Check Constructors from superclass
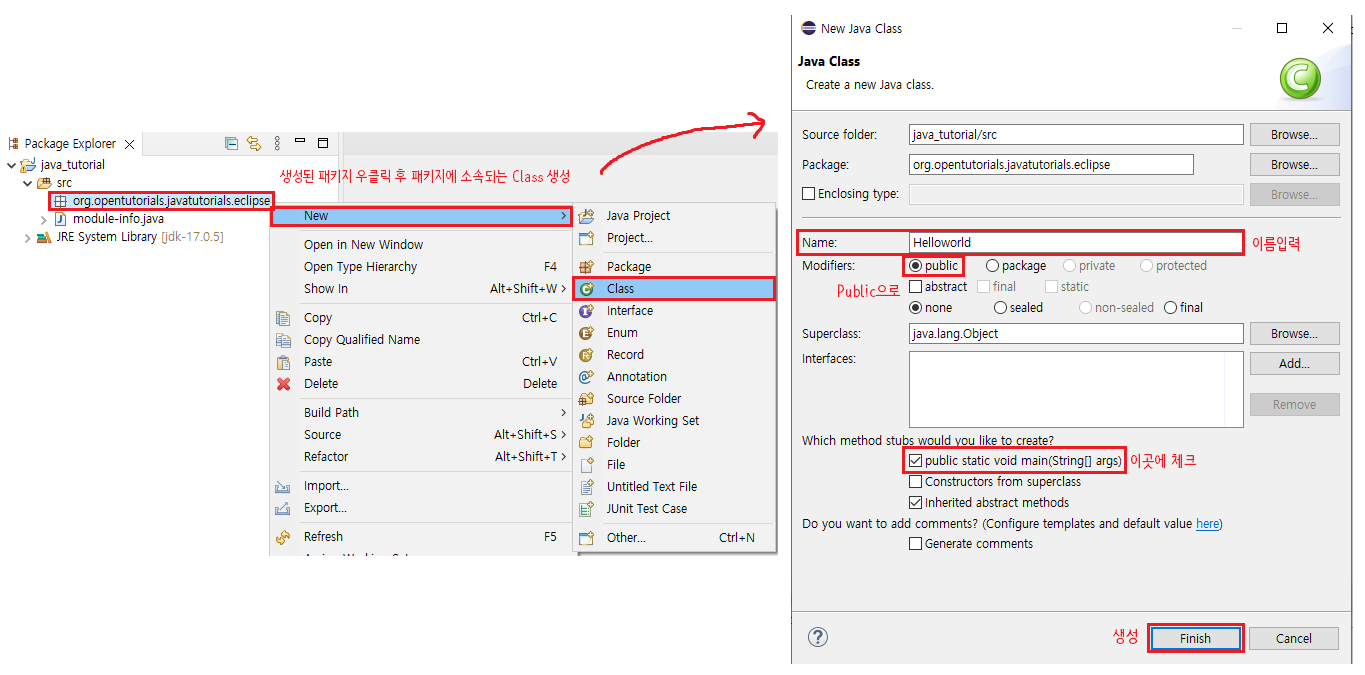The height and width of the screenshot is (675, 1365). 916,482
